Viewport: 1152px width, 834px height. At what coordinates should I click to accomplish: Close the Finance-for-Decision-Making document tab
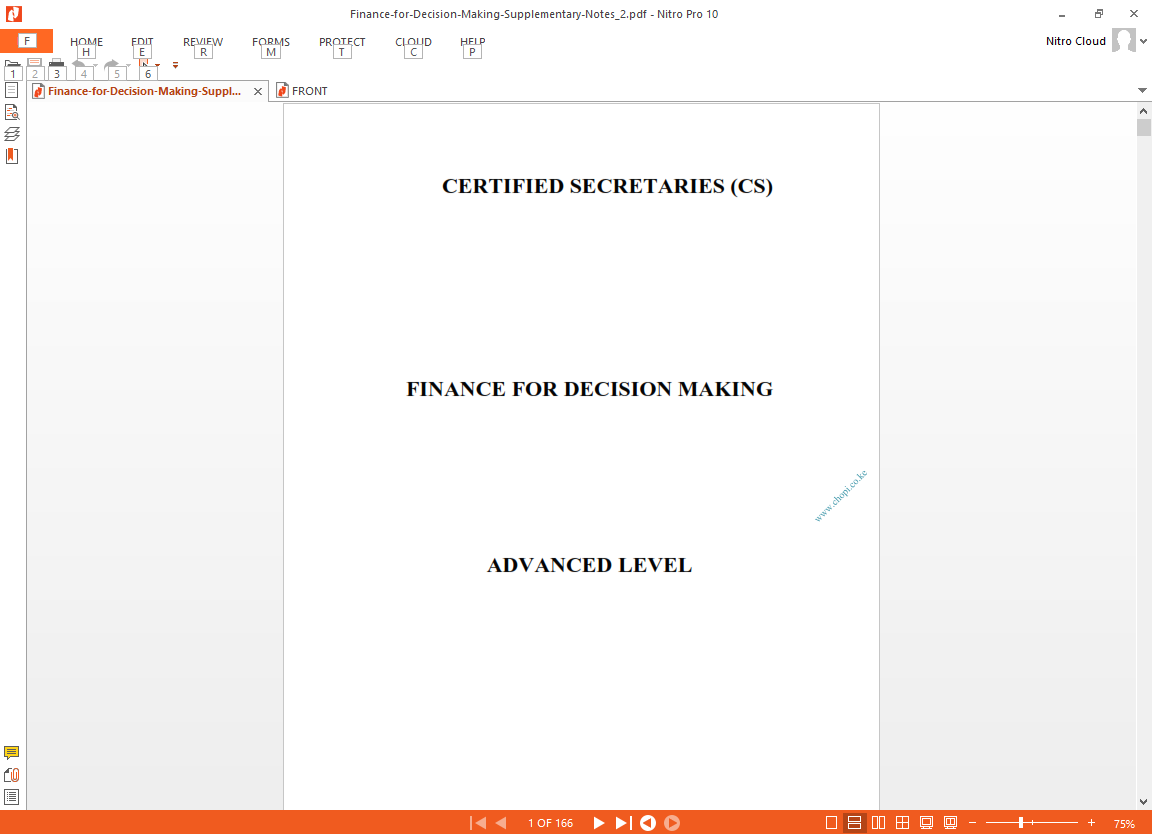click(x=258, y=91)
